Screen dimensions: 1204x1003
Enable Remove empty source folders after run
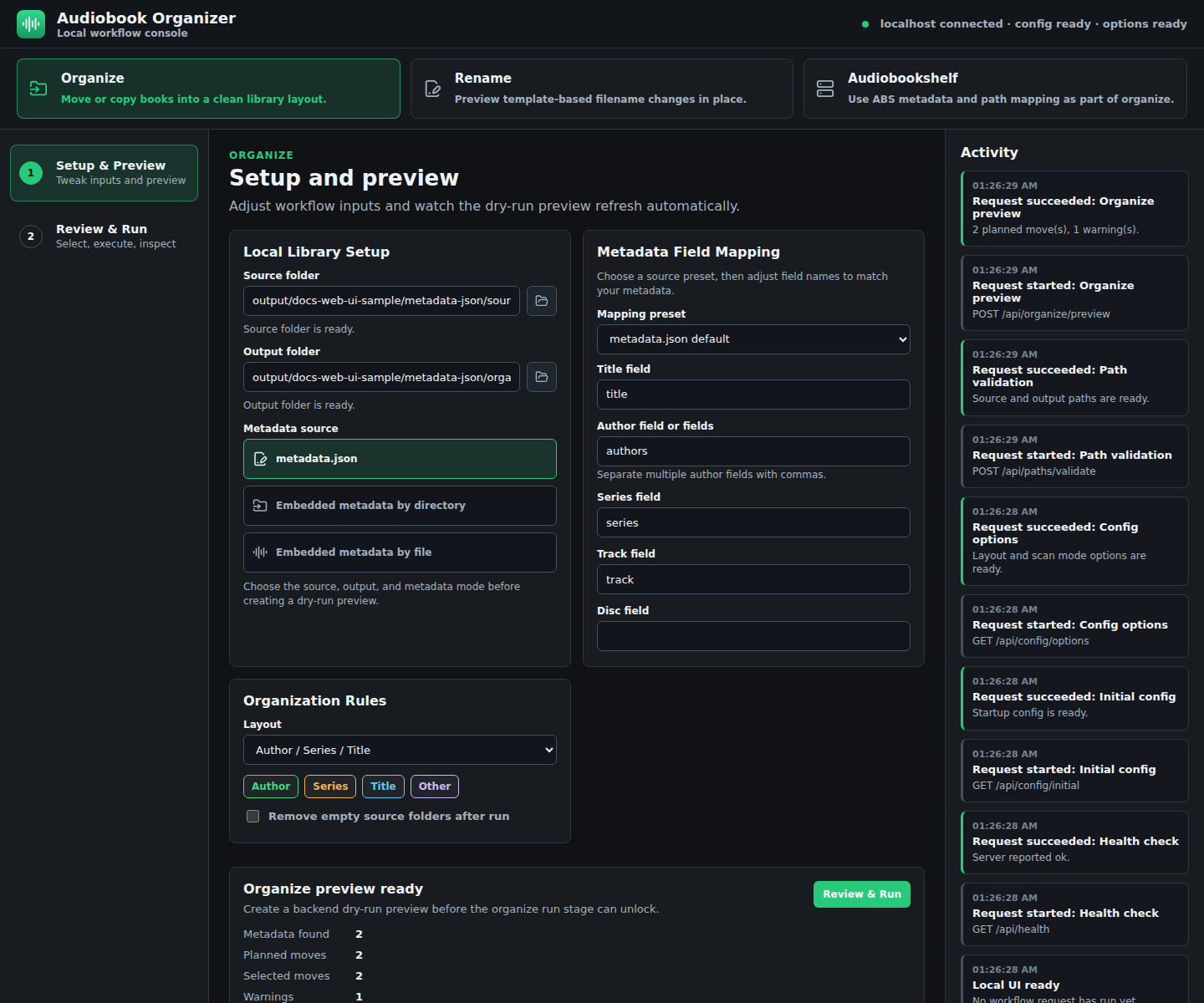[253, 817]
